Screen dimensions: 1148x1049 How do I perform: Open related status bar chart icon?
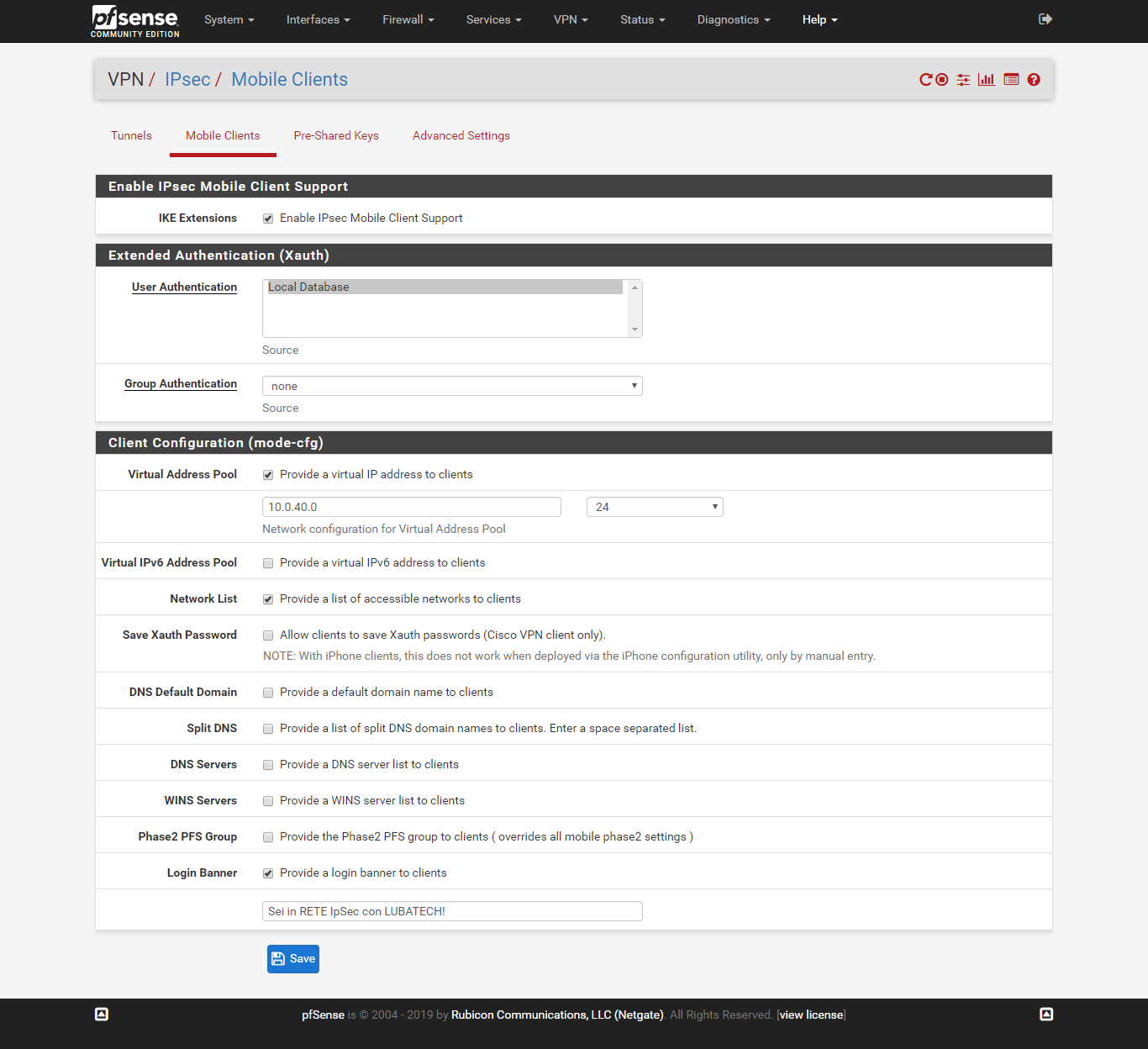tap(987, 79)
